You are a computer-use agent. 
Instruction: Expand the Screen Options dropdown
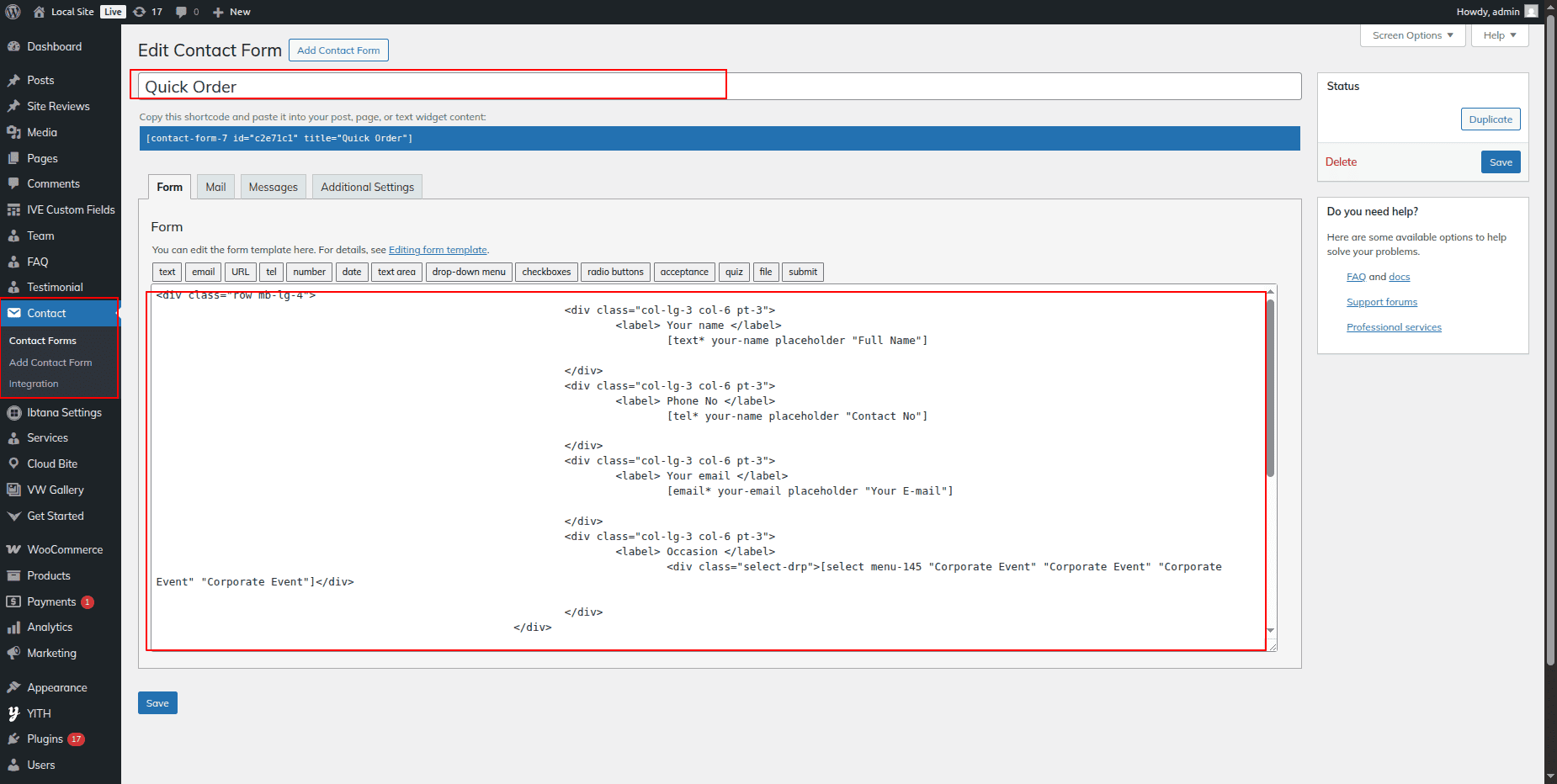click(1412, 35)
